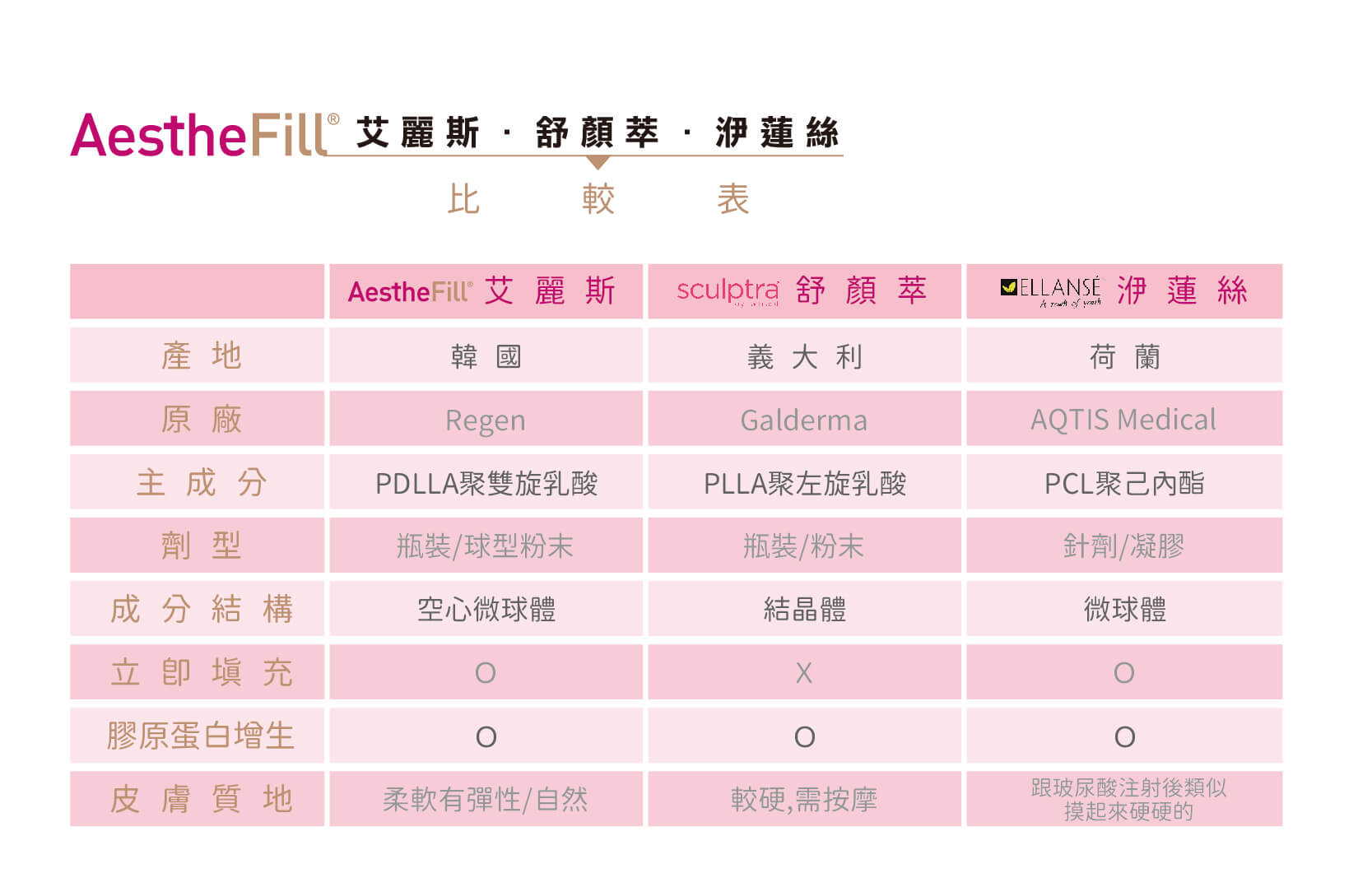Viewport: 1372px width, 887px height.
Task: Click the 韓國 origin cell
Action: [486, 357]
